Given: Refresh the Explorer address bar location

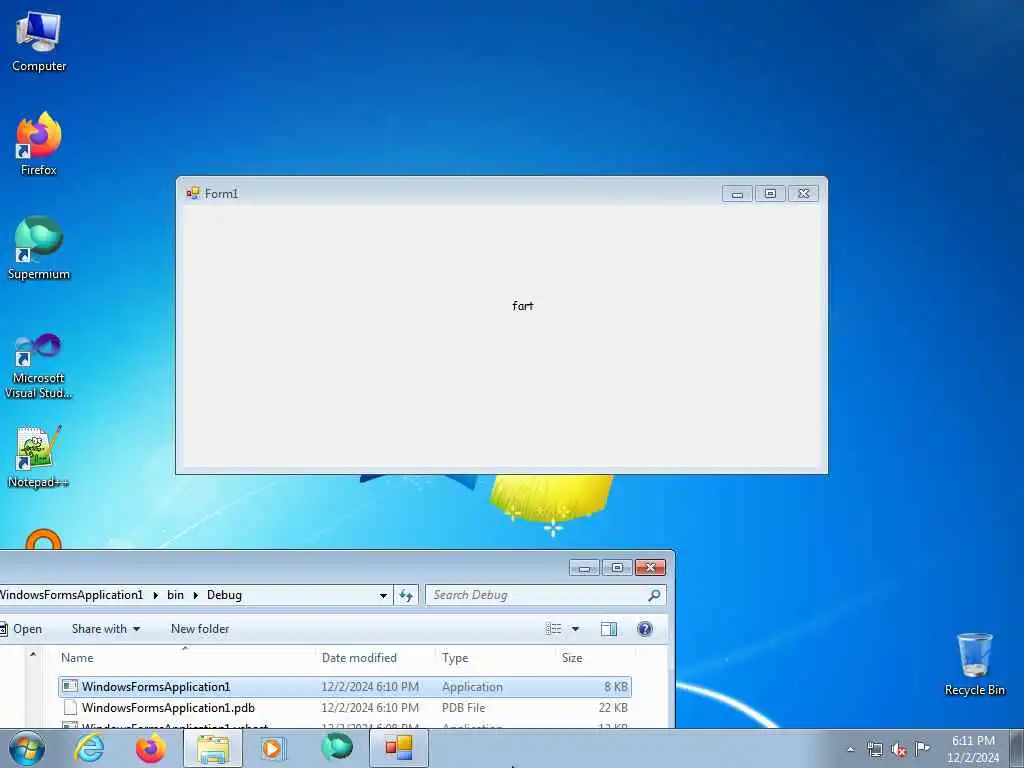Looking at the screenshot, I should click(x=406, y=595).
